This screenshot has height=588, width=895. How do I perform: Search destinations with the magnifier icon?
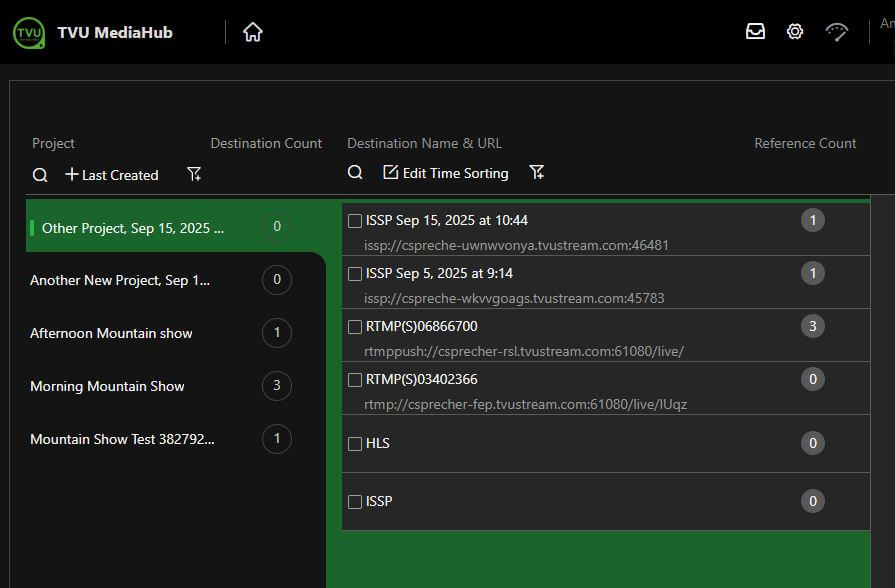click(355, 173)
